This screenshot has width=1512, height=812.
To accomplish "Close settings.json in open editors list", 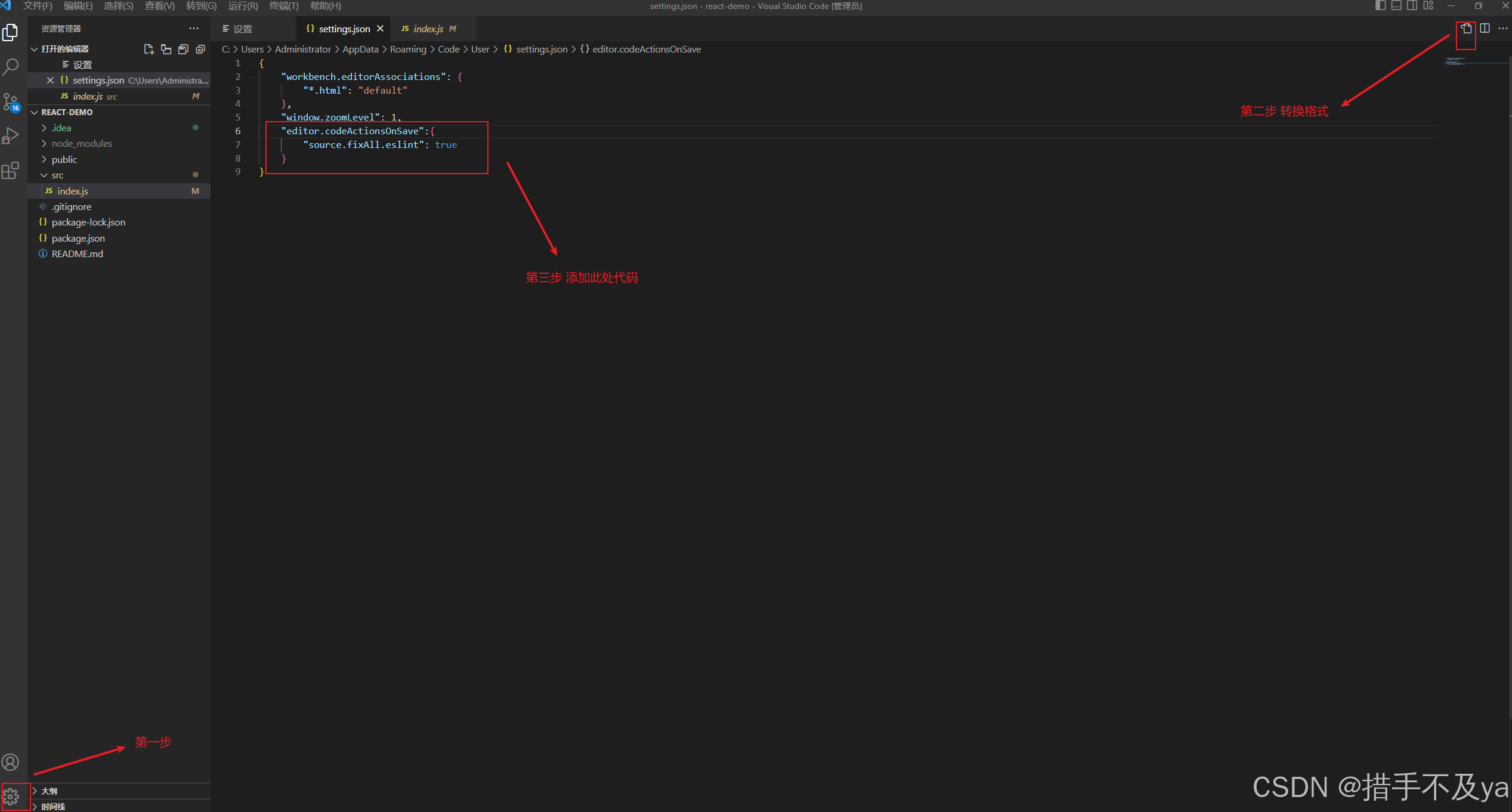I will click(x=50, y=81).
